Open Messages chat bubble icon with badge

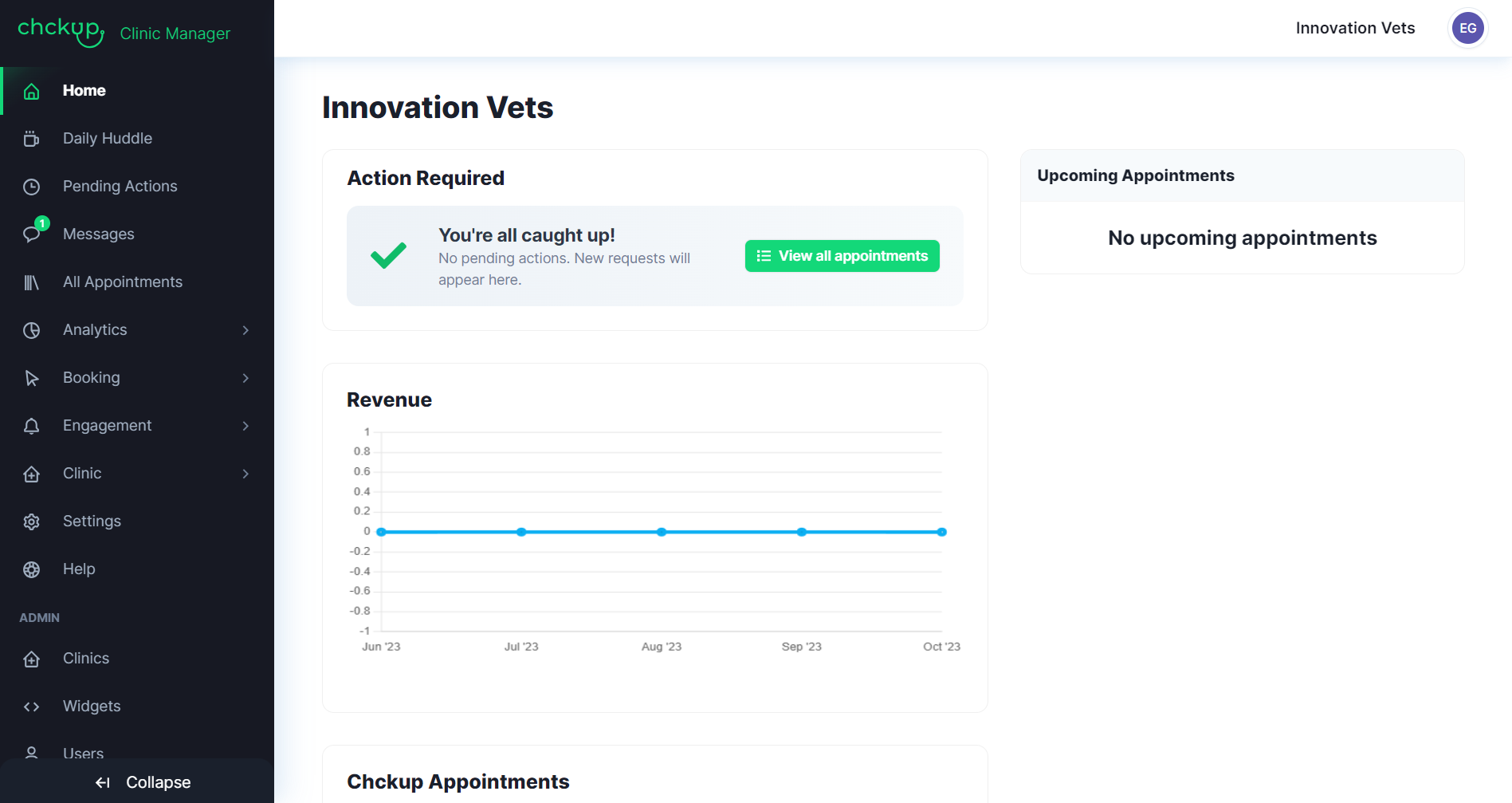pyautogui.click(x=32, y=234)
